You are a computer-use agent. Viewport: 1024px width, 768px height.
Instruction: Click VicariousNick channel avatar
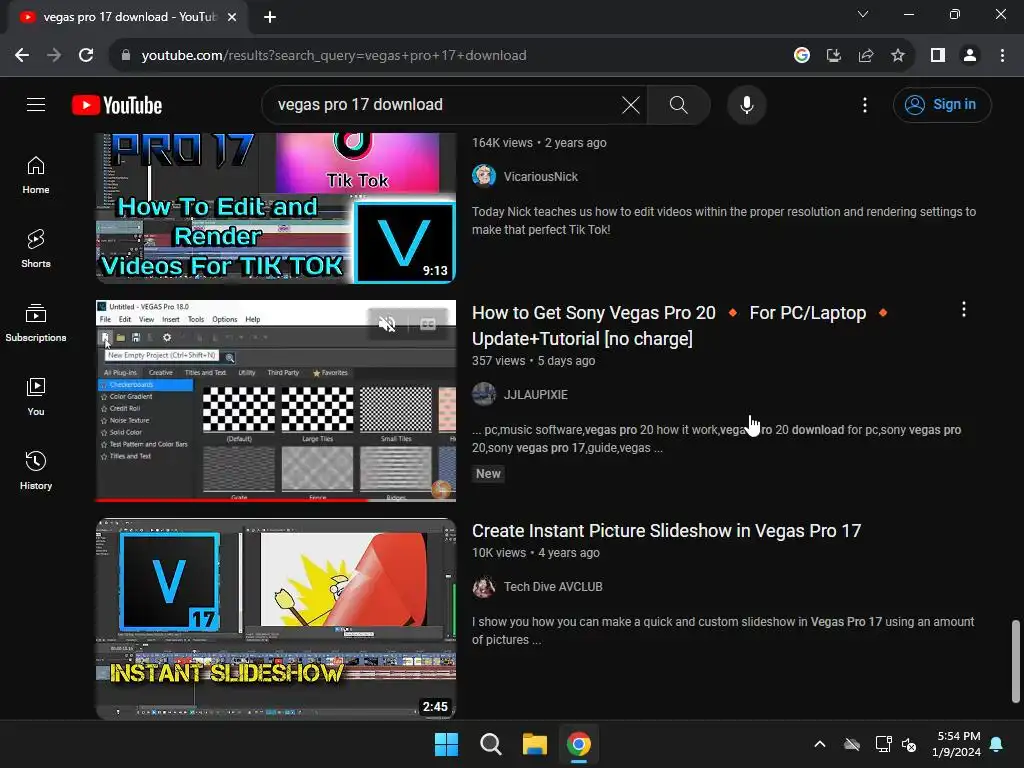pyautogui.click(x=484, y=176)
